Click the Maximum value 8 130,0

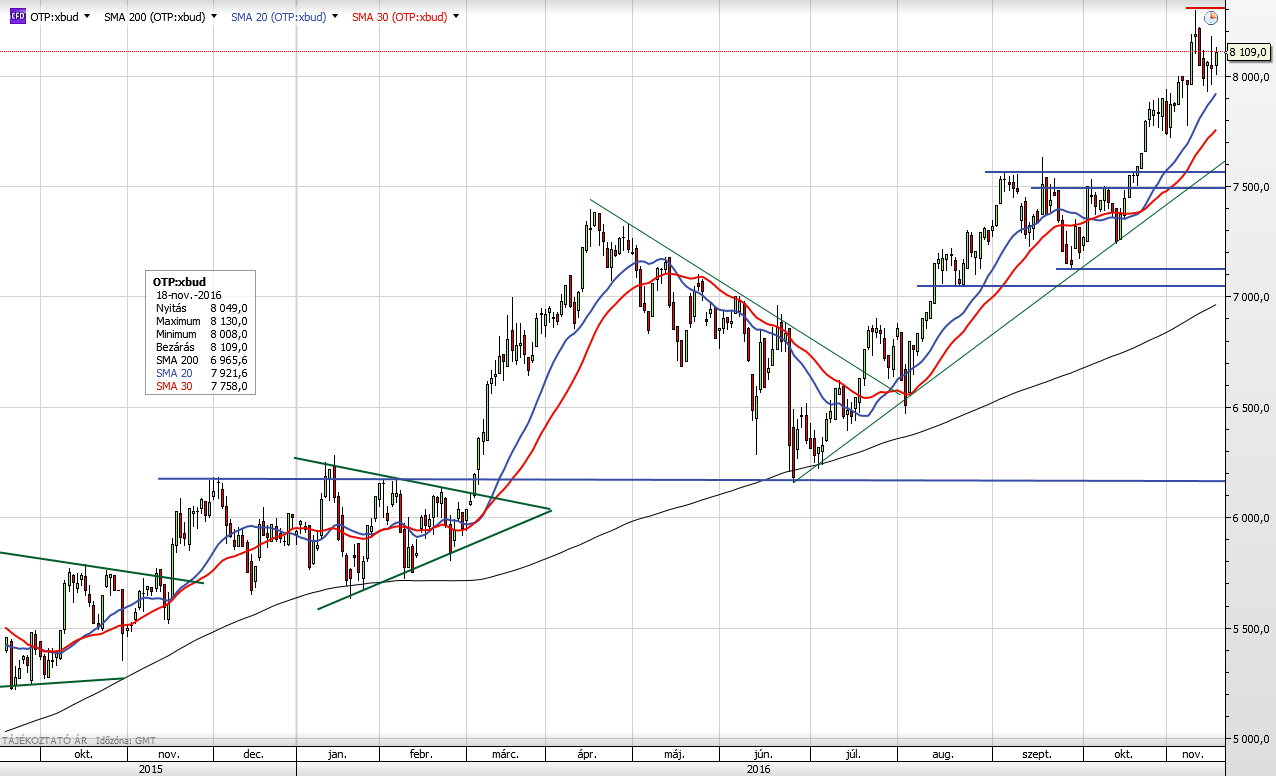[x=229, y=321]
